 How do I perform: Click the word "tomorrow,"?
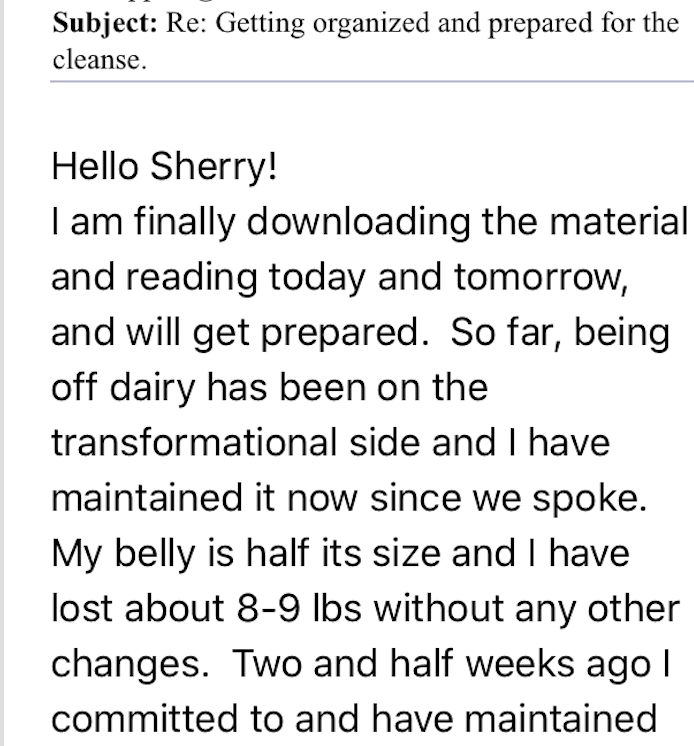coord(541,276)
